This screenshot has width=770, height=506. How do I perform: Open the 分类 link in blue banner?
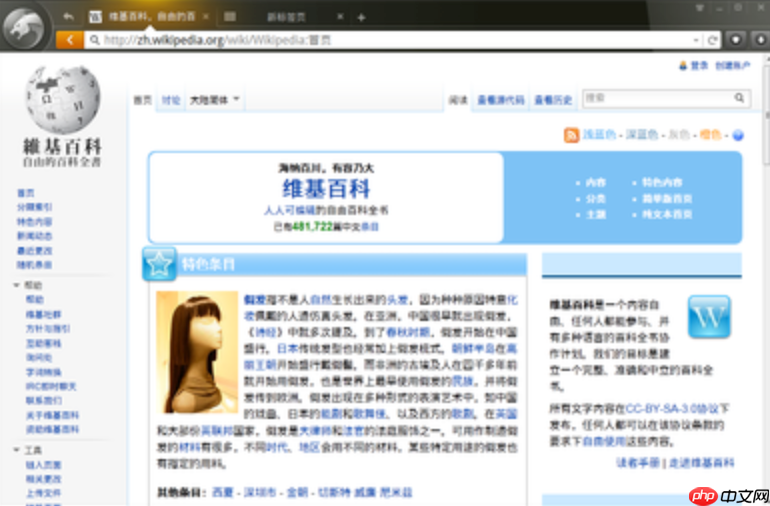pos(596,198)
